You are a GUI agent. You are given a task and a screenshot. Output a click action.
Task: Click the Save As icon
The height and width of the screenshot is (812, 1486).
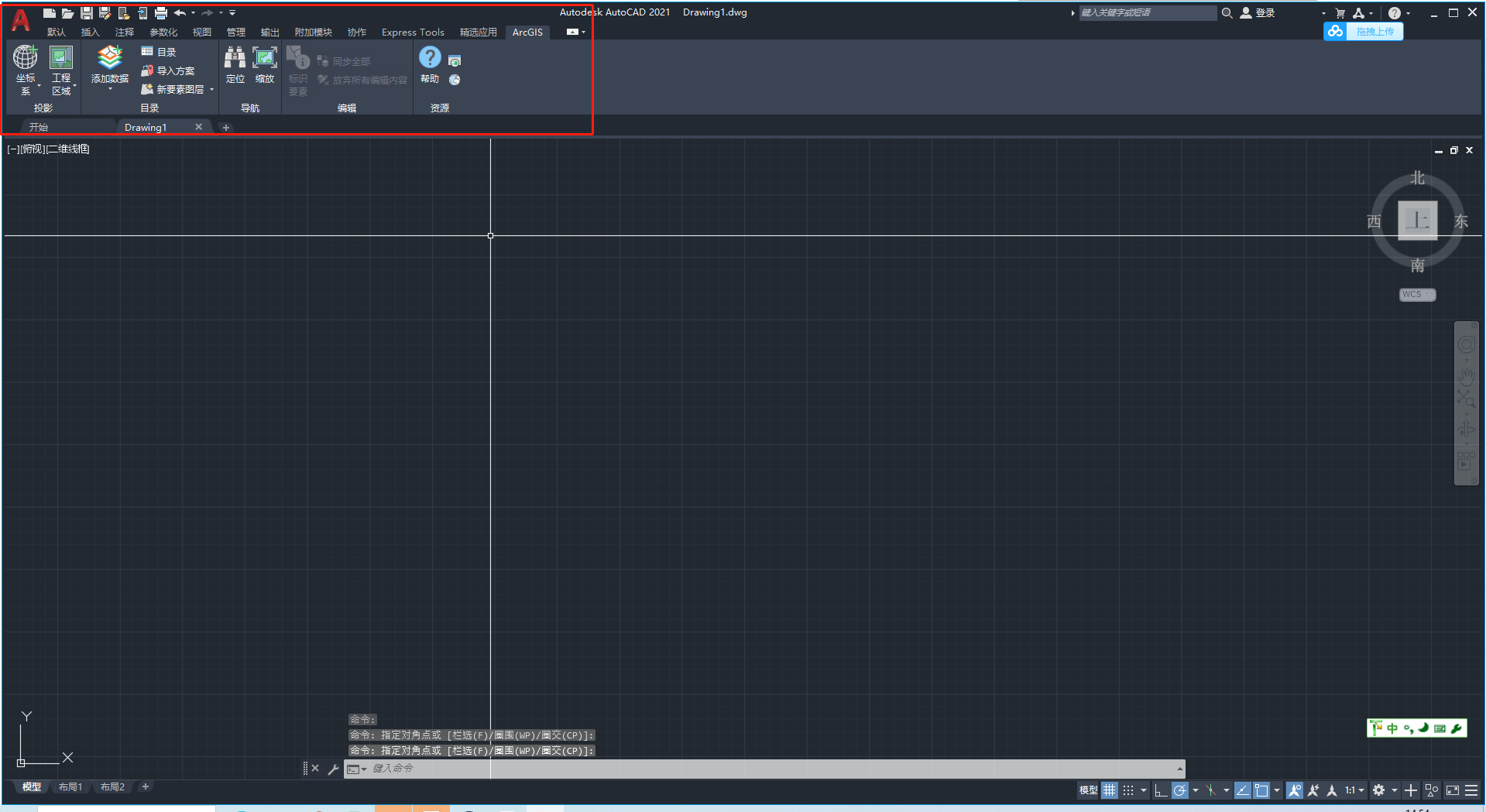(x=105, y=13)
